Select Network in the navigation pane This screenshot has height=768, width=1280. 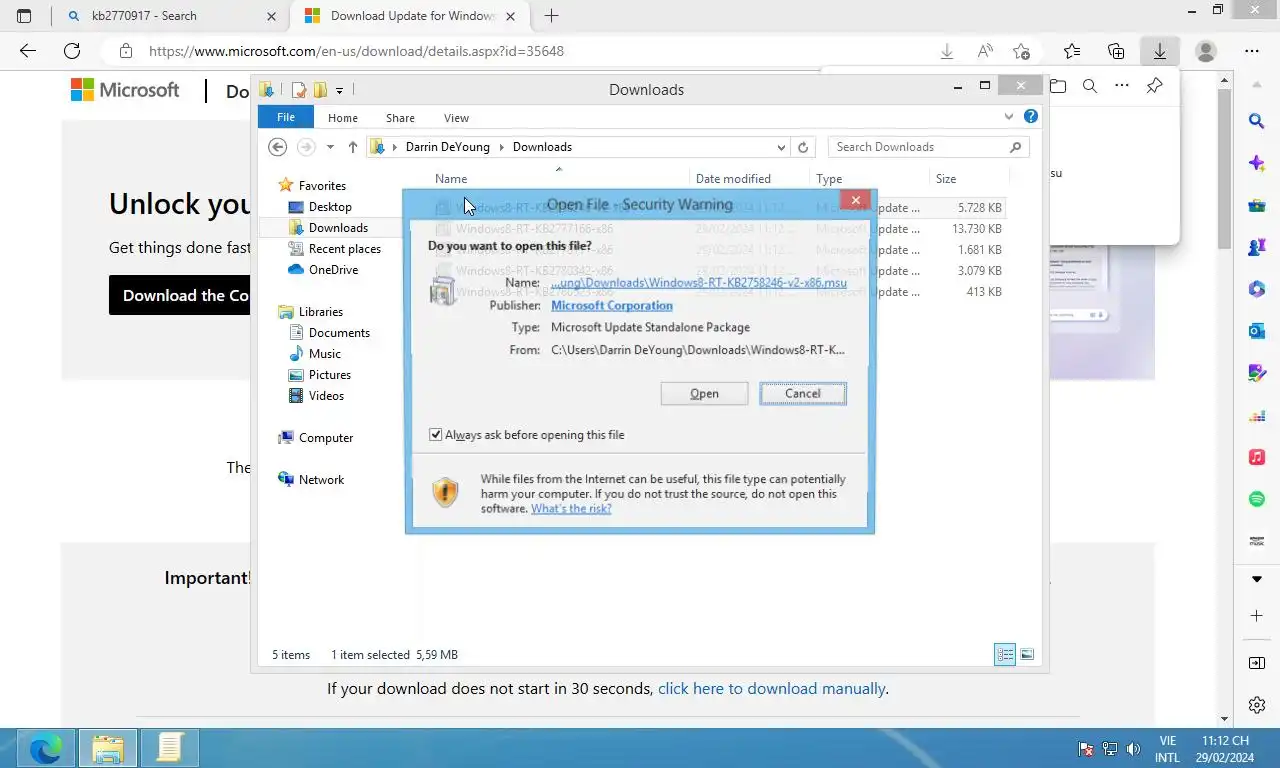pos(321,480)
